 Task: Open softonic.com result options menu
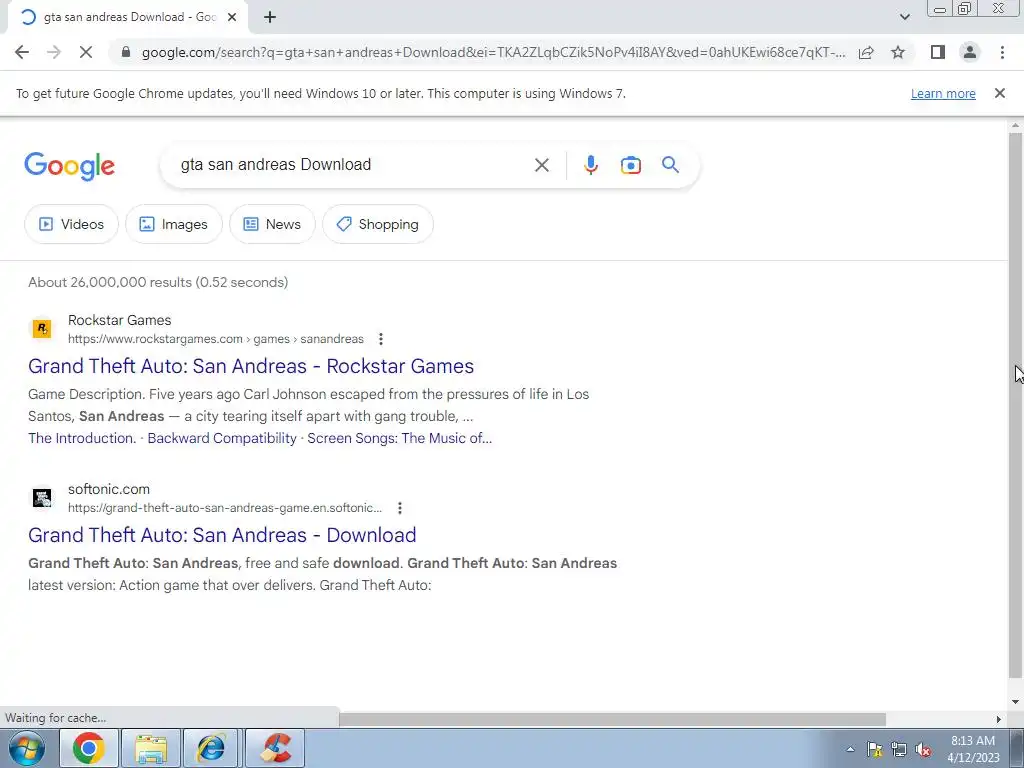[400, 508]
